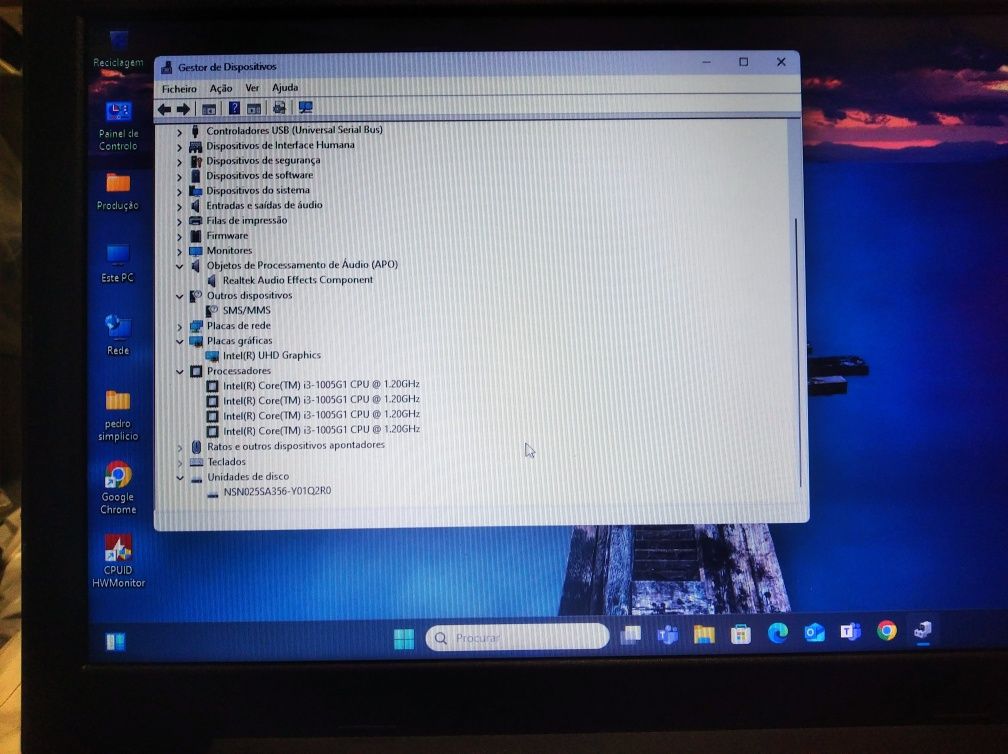Expand Filas de impressão node
The height and width of the screenshot is (754, 1008).
(179, 222)
